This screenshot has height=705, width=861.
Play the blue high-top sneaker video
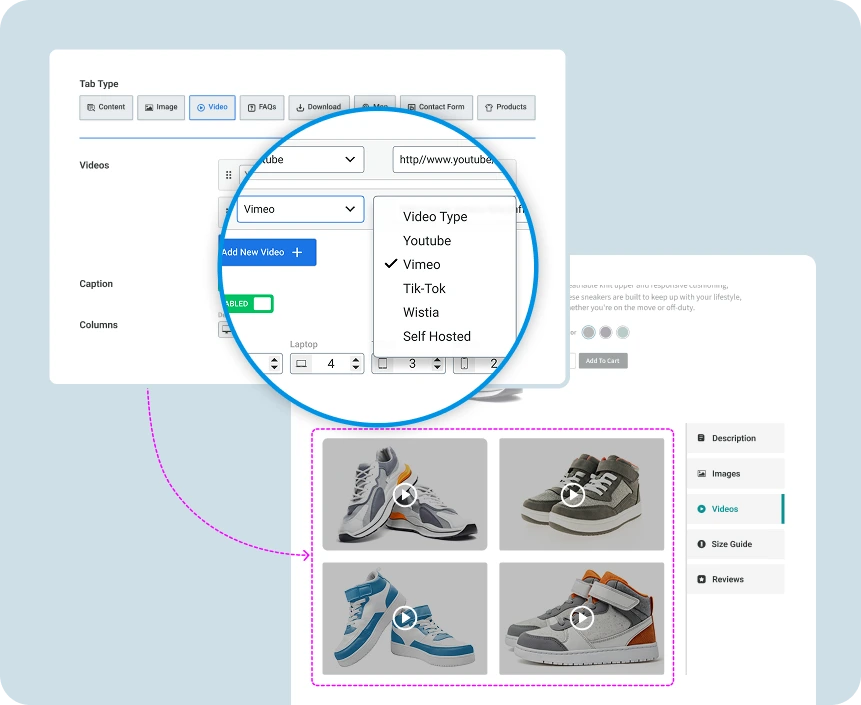click(x=404, y=618)
